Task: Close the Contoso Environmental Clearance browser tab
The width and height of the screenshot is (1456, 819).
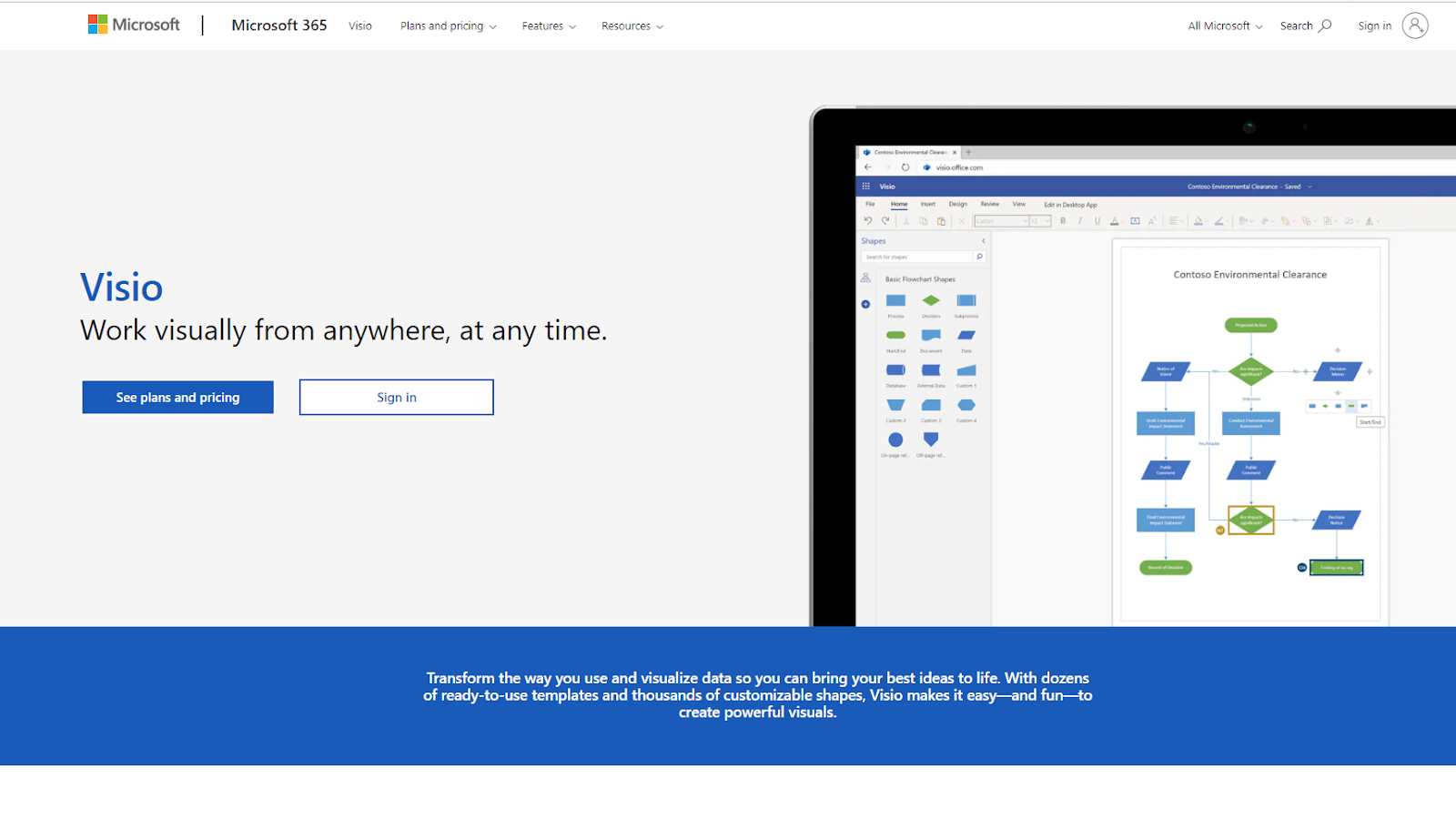Action: 955,153
